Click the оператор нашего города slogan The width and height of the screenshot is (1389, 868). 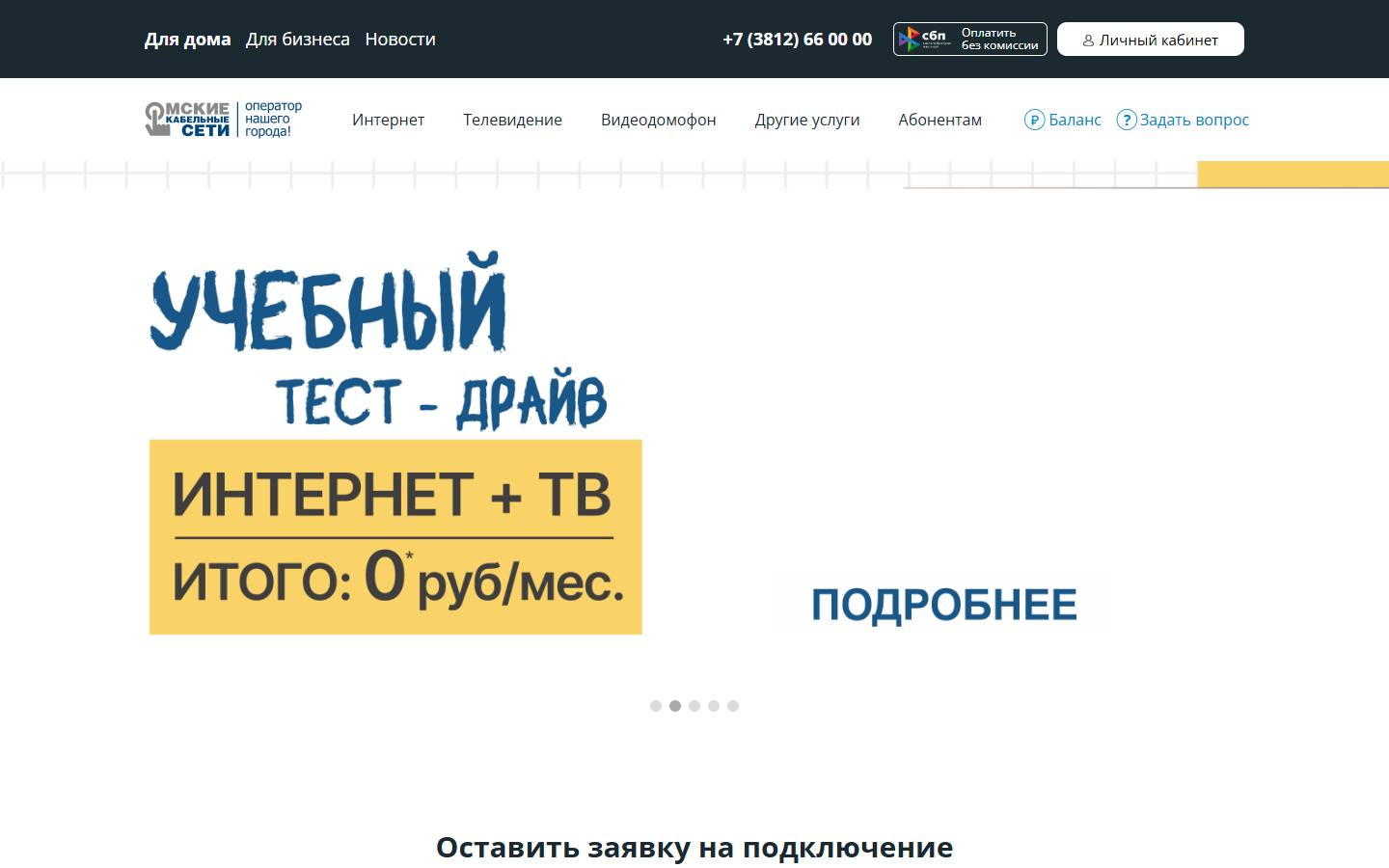click(273, 119)
